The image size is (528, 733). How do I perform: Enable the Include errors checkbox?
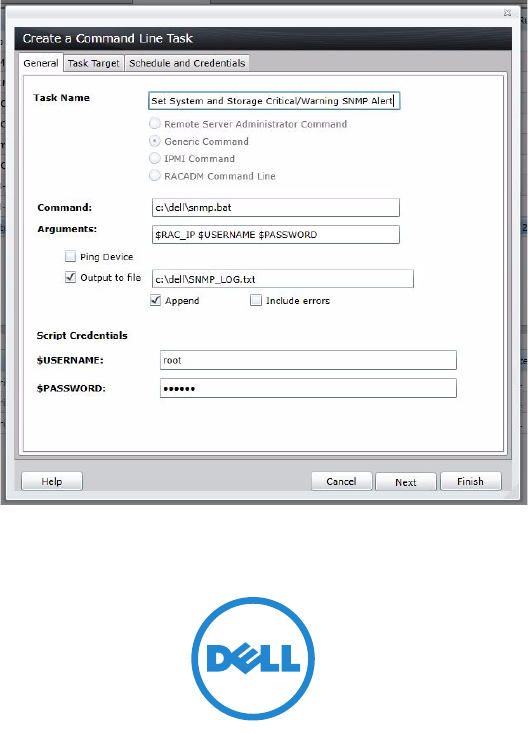(x=256, y=300)
